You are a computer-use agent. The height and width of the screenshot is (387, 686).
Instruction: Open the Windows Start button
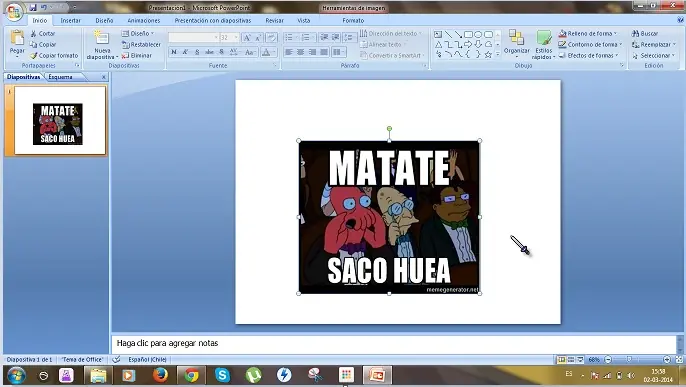point(16,375)
